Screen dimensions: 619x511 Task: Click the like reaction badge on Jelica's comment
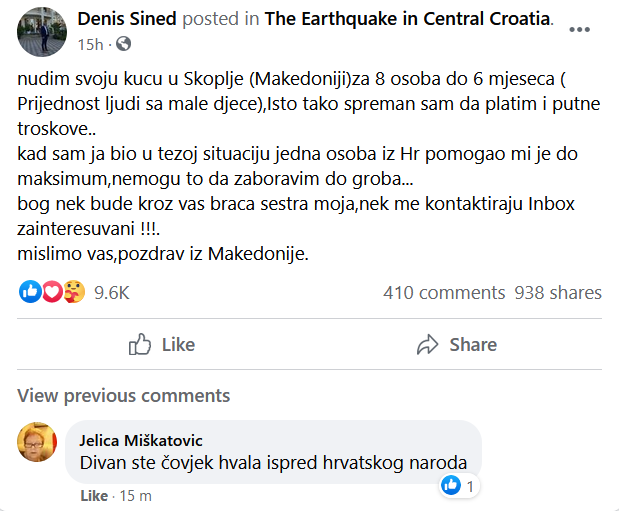453,485
